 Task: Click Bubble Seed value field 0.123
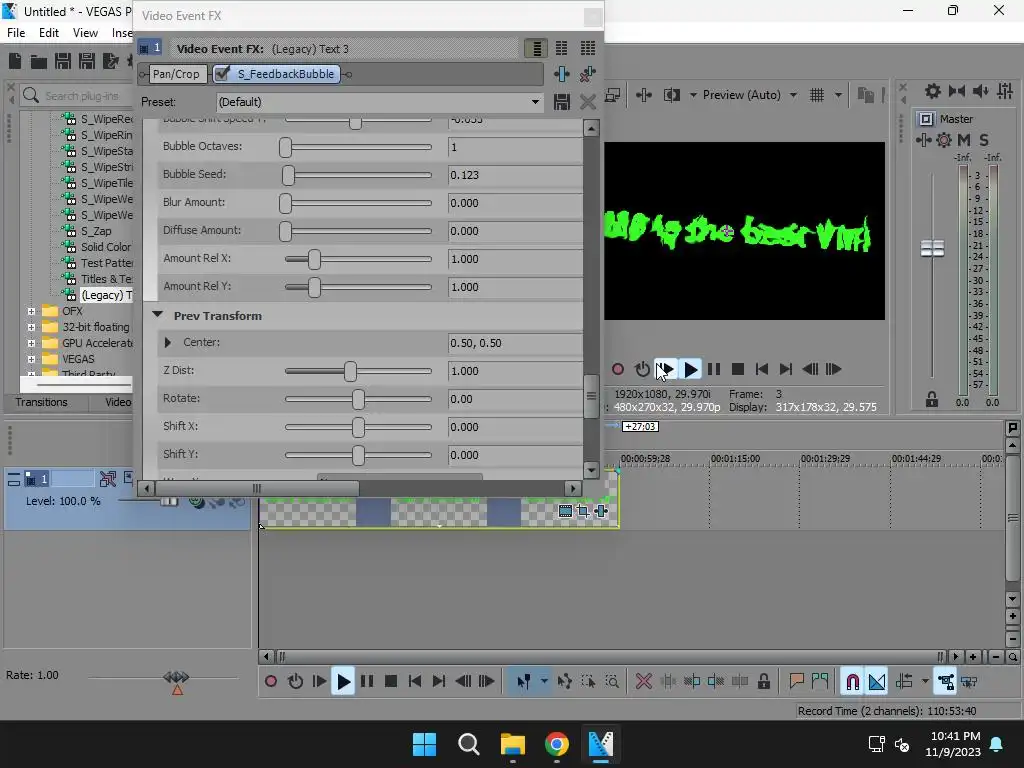point(515,175)
